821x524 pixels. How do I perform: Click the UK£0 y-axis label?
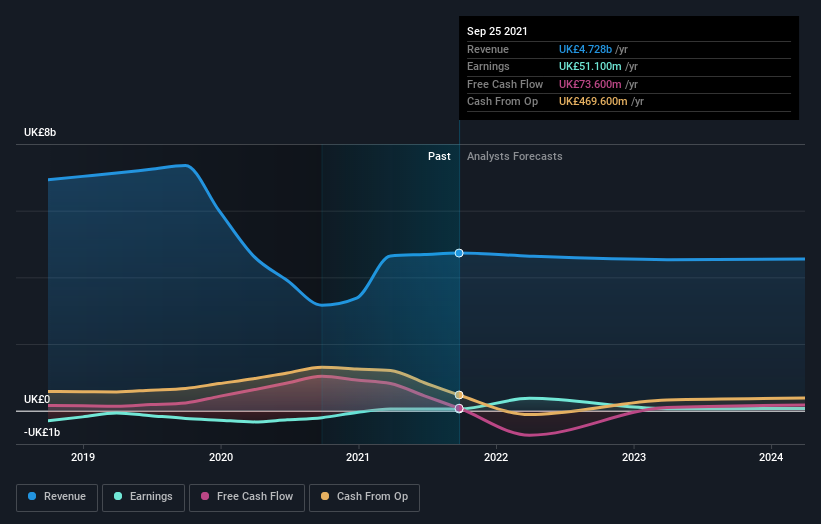pos(37,399)
